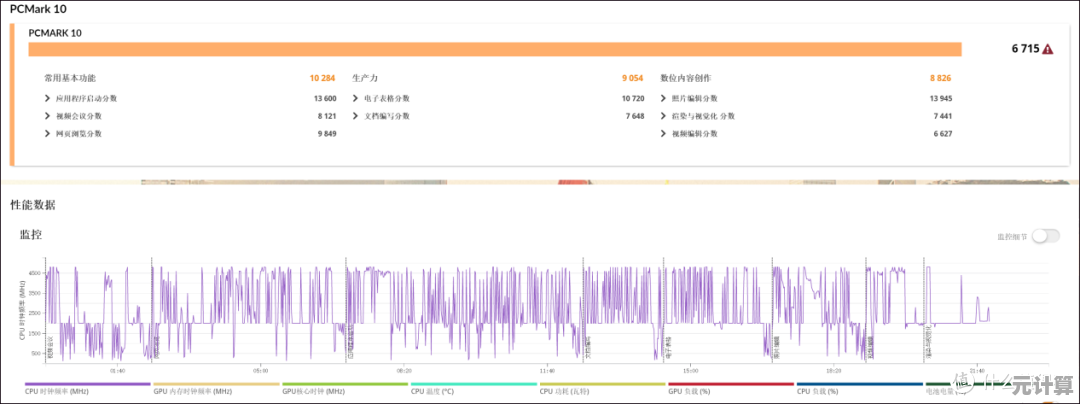Click the red warning triangle beside 6 715
The image size is (1080, 404).
point(1047,49)
